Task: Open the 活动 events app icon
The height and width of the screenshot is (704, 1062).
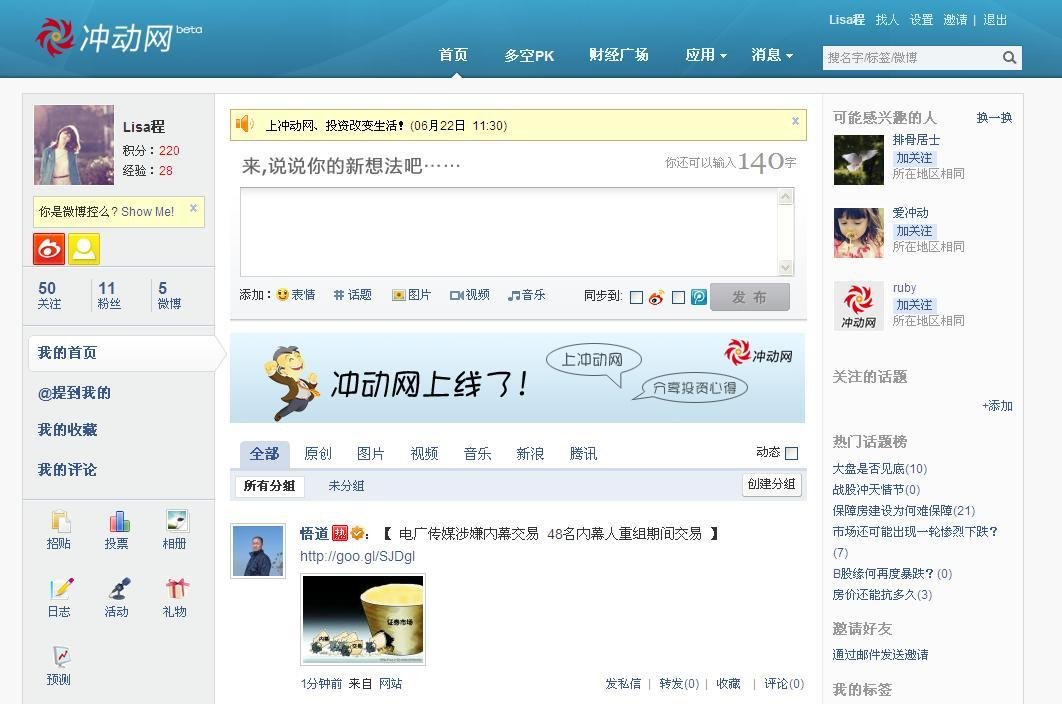Action: (x=119, y=588)
